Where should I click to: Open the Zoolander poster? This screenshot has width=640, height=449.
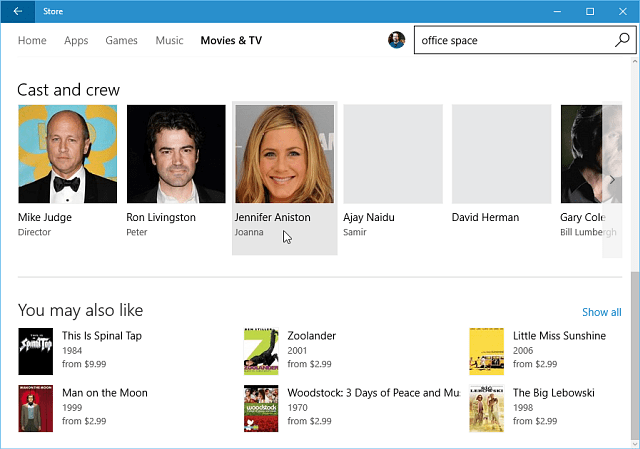point(261,351)
